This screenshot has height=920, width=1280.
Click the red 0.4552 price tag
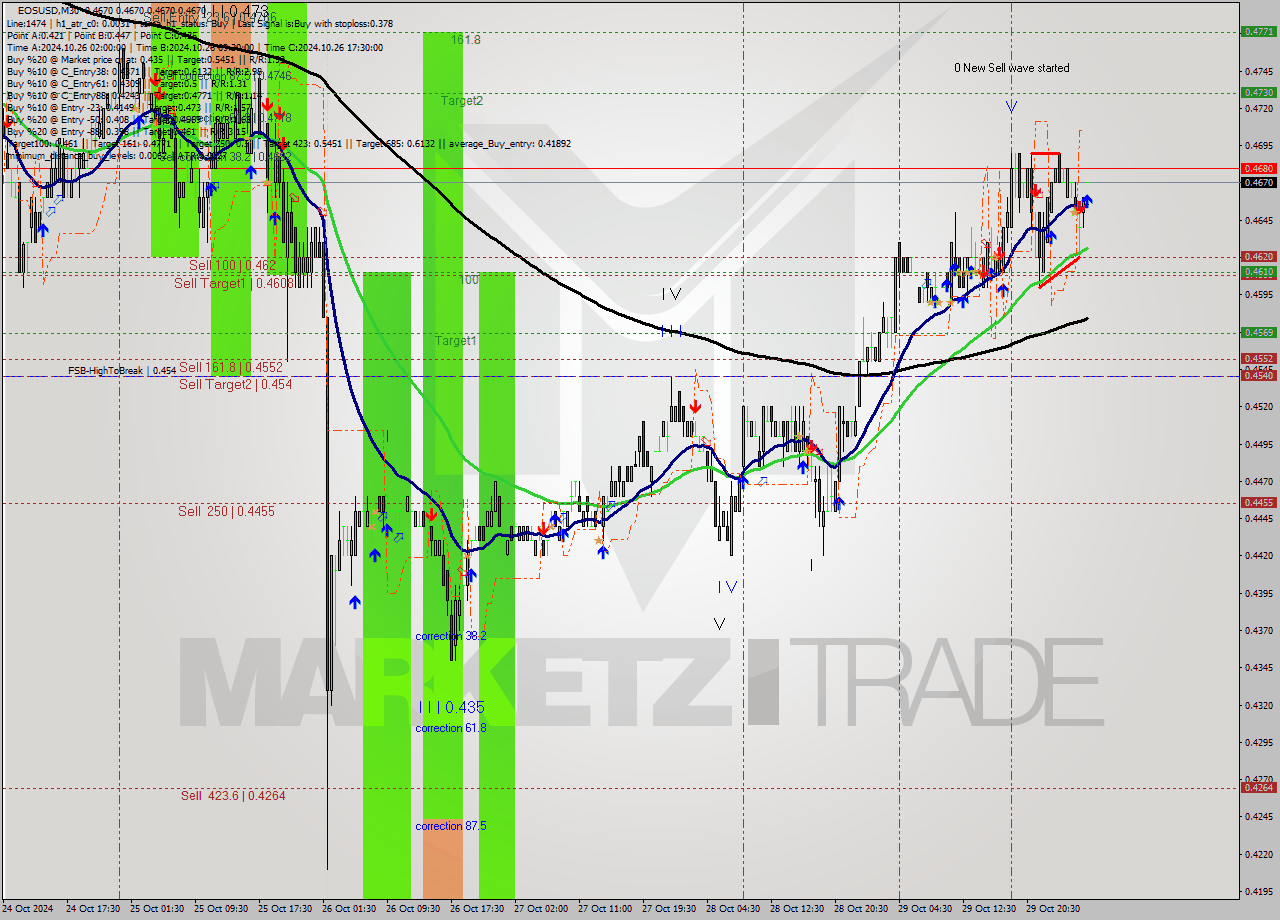tap(1258, 358)
